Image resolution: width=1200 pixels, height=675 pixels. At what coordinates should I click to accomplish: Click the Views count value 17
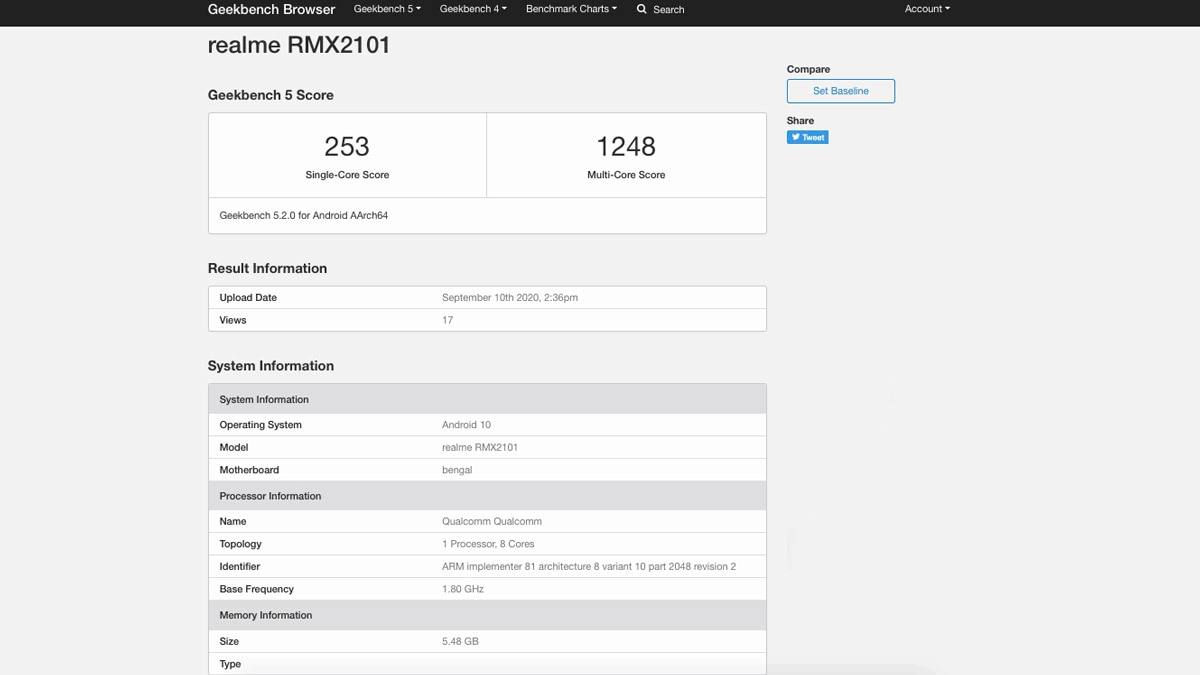[x=447, y=320]
